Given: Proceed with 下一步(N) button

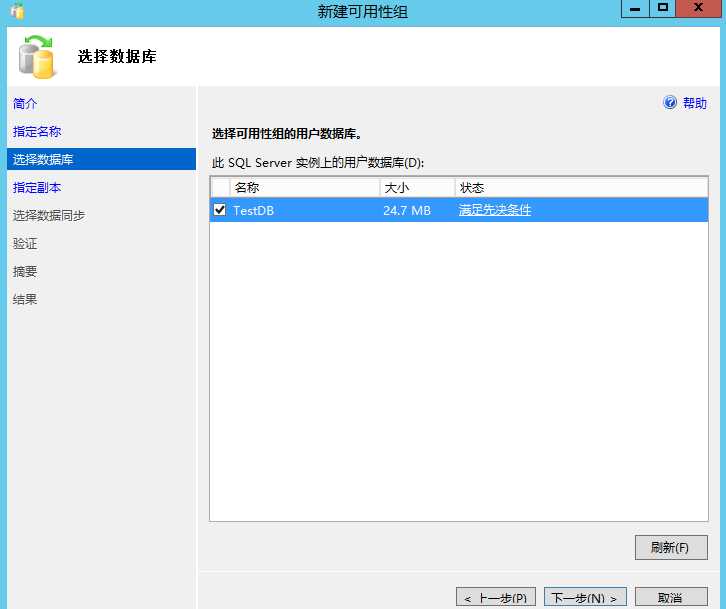Looking at the screenshot, I should pyautogui.click(x=585, y=598).
